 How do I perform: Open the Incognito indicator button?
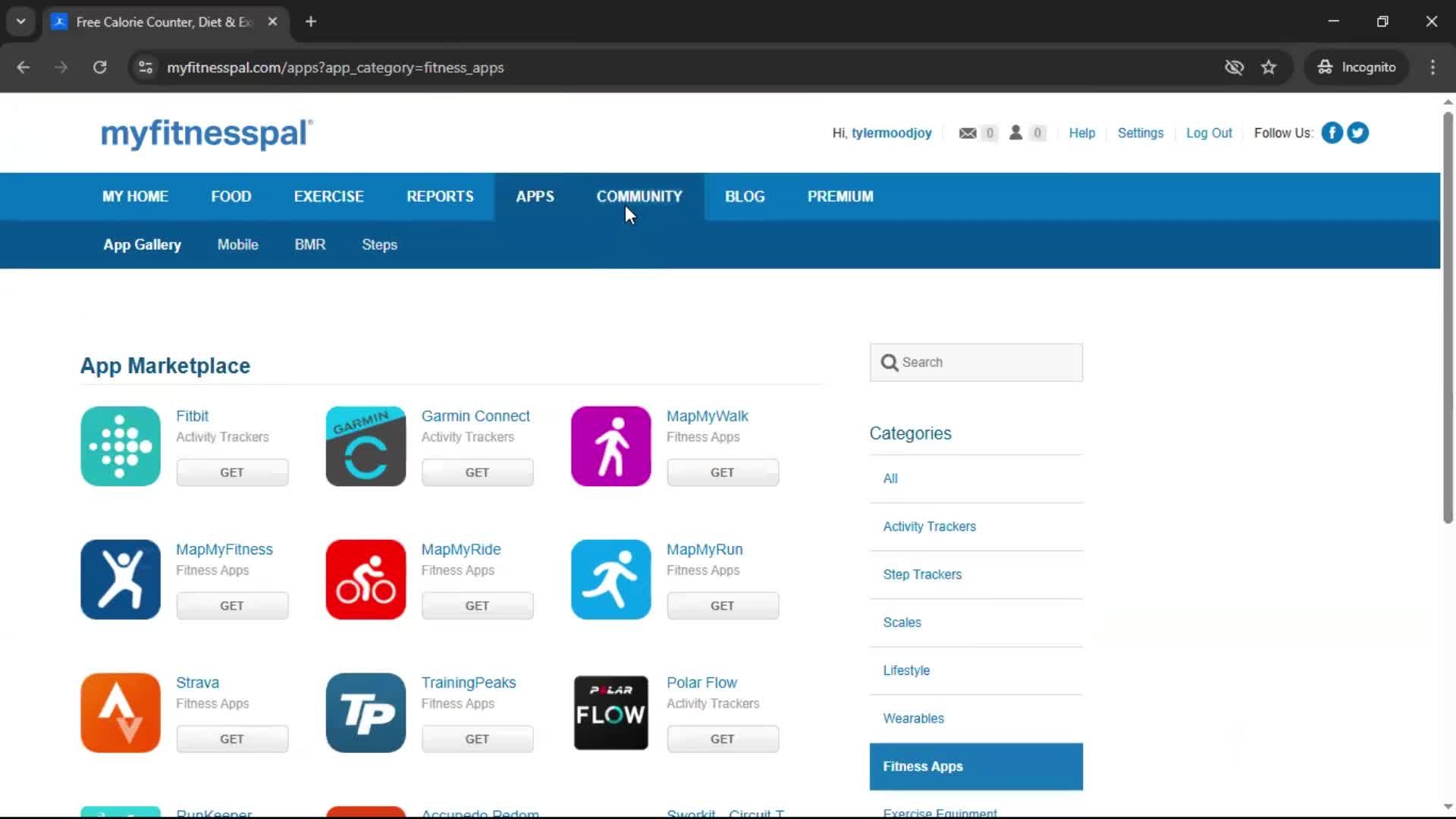[1356, 67]
